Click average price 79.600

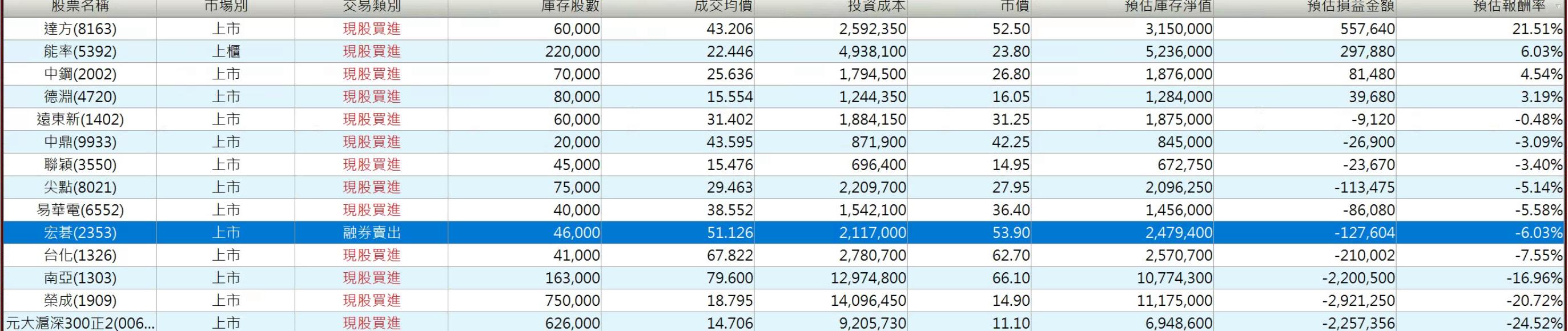click(729, 277)
